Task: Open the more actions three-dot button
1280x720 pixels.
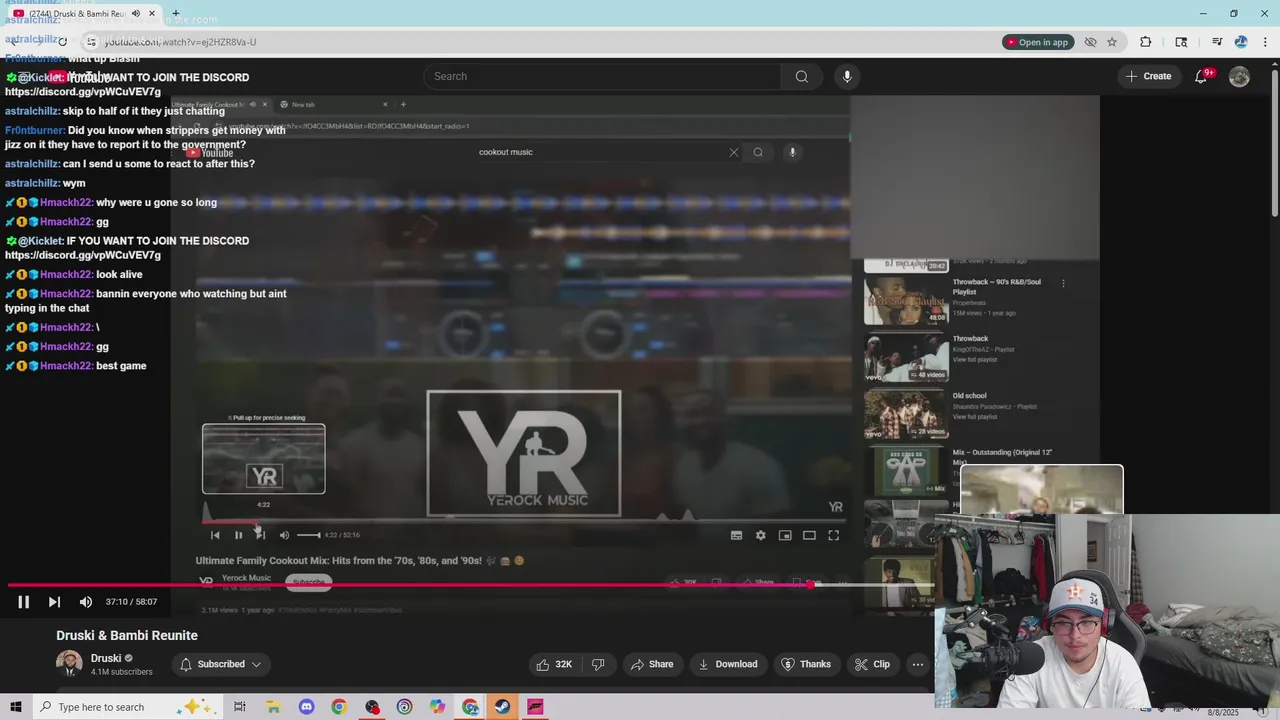Action: [917, 664]
